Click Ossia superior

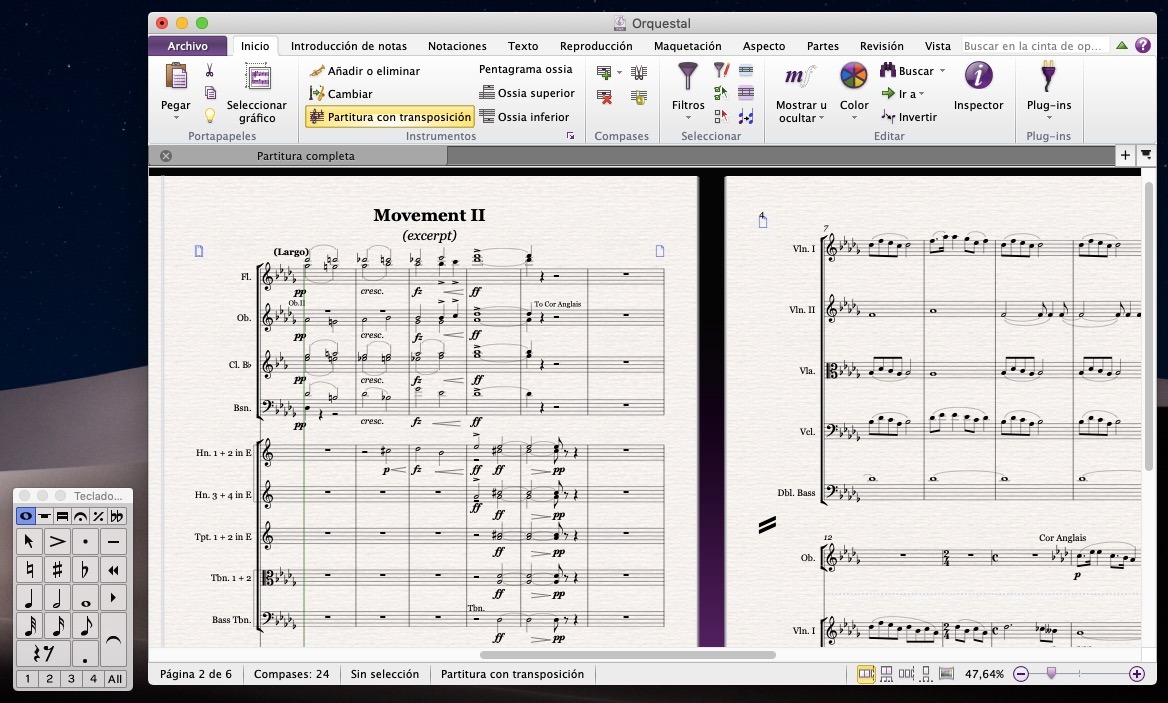[x=527, y=93]
